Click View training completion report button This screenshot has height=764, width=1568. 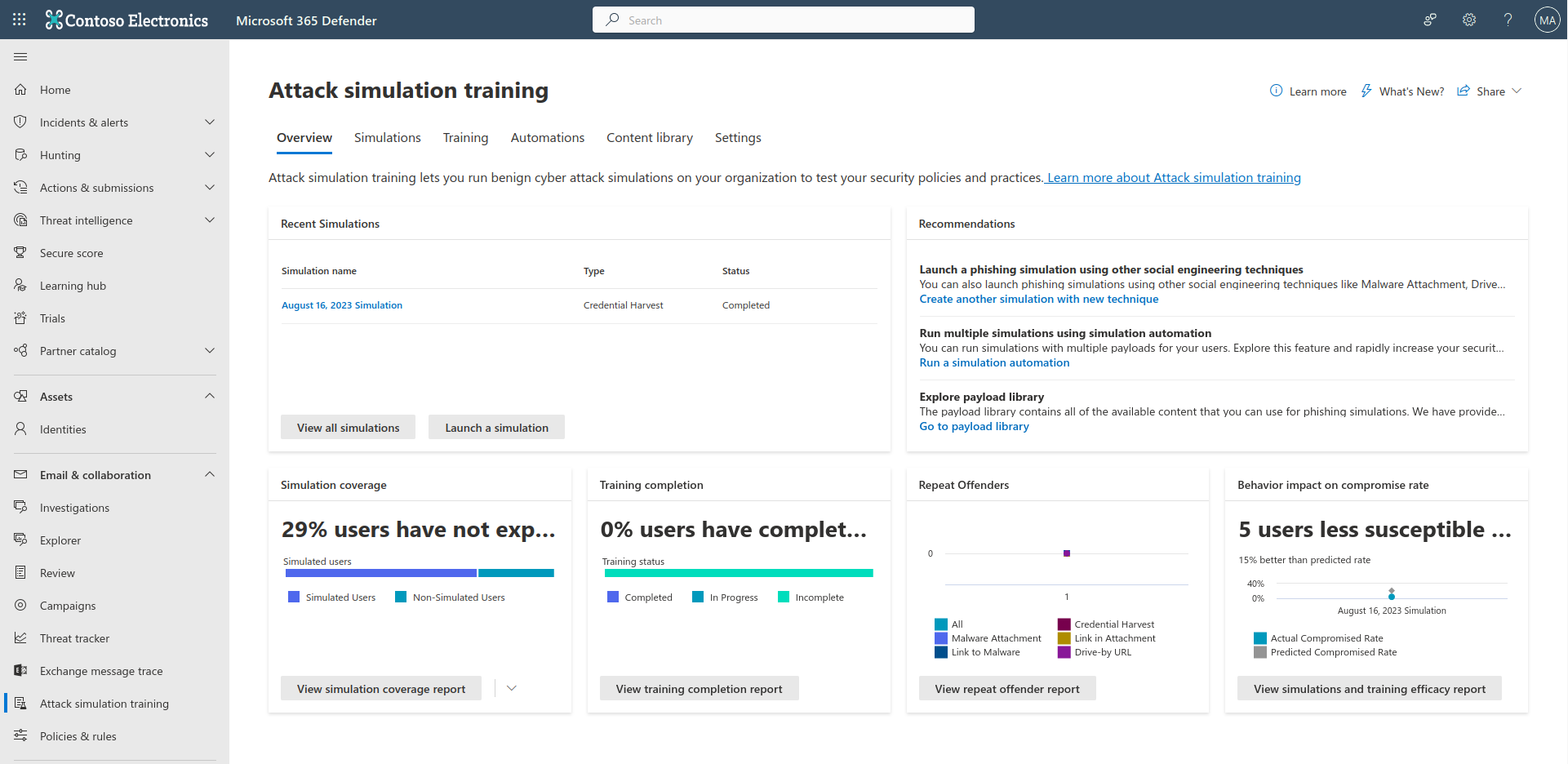click(x=700, y=689)
